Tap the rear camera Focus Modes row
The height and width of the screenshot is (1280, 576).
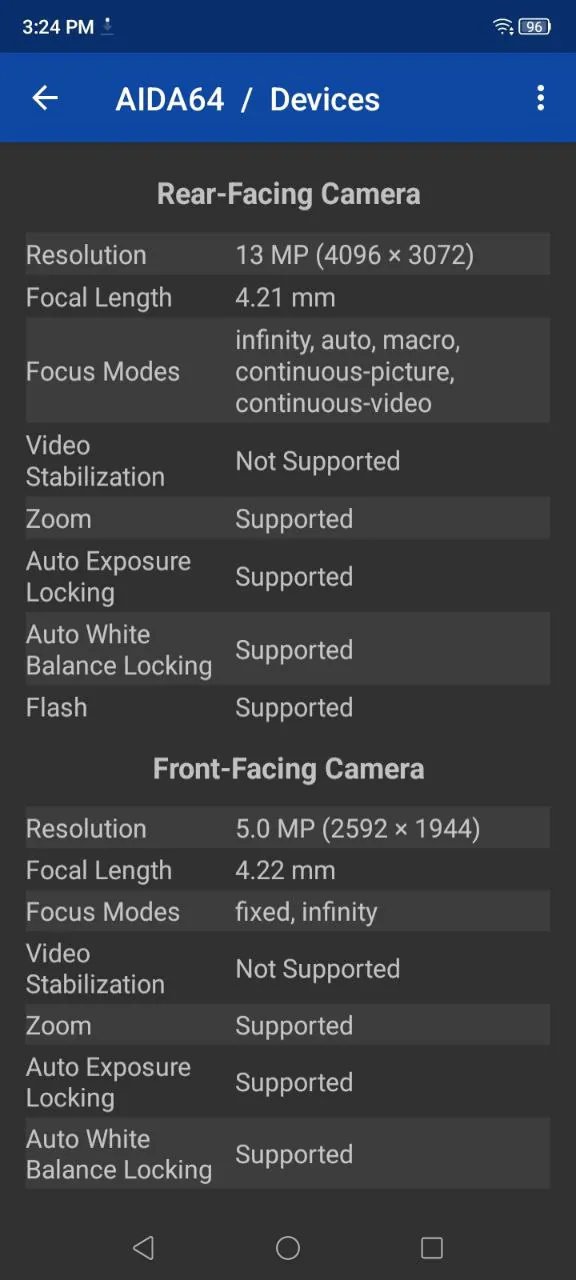(x=288, y=371)
